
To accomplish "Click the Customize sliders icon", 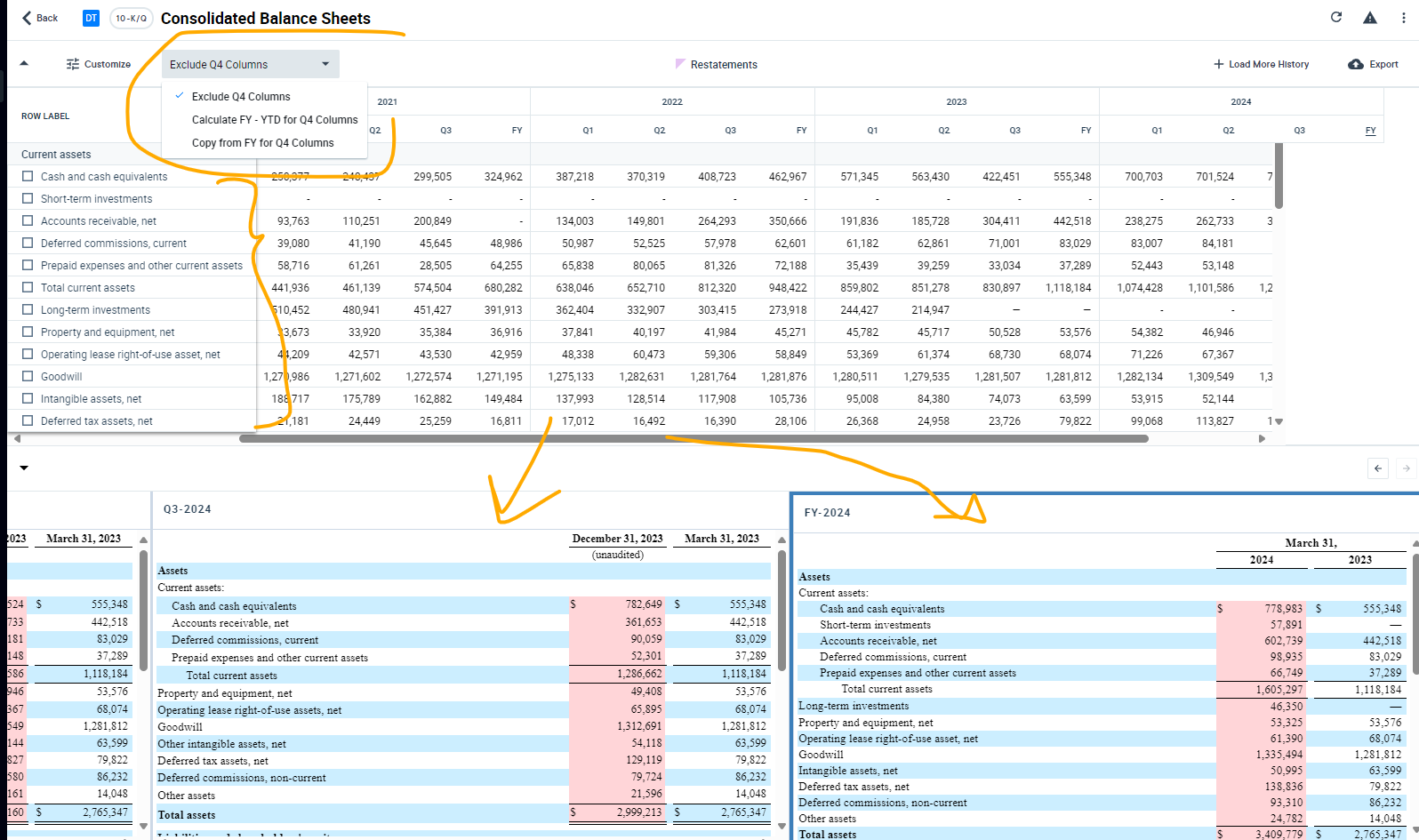I will [x=73, y=64].
